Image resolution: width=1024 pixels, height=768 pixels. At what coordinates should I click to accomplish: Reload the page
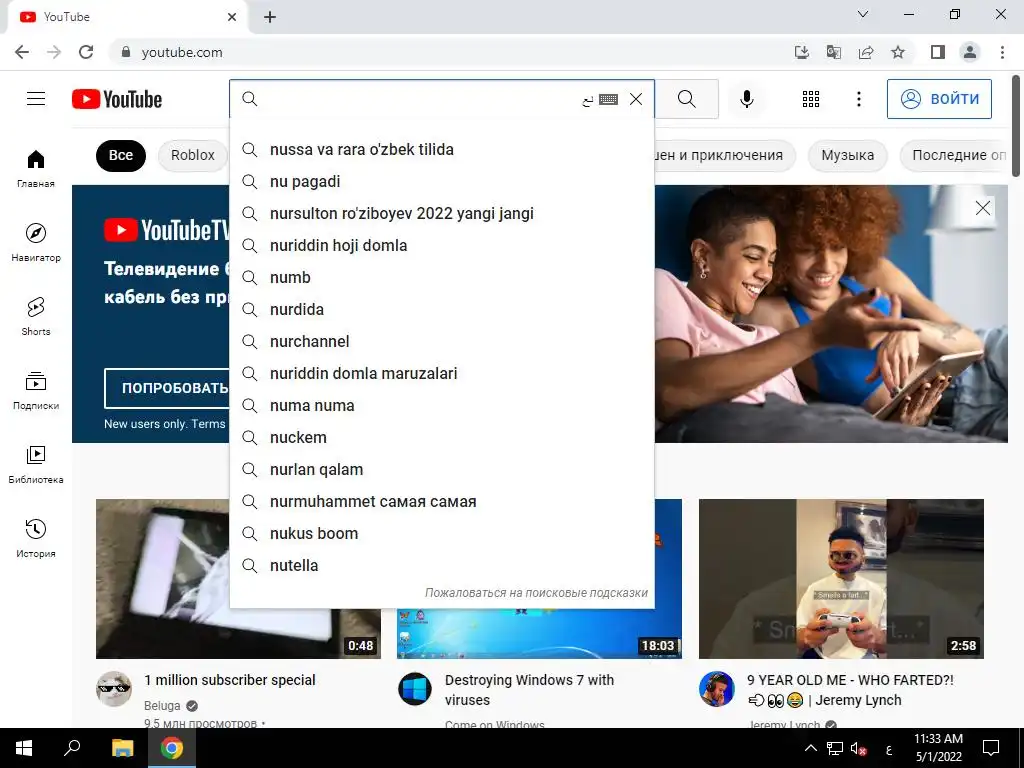[x=86, y=52]
